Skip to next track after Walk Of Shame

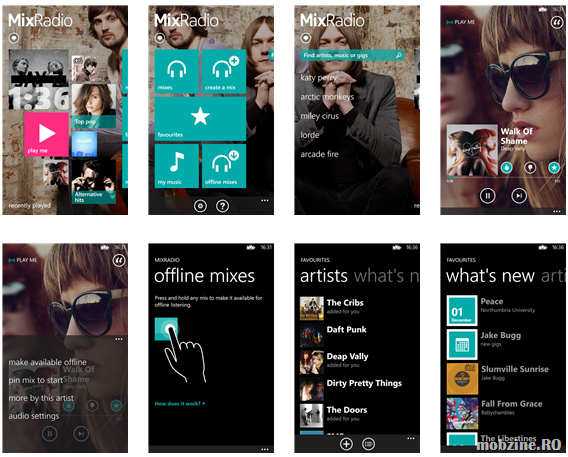point(519,196)
